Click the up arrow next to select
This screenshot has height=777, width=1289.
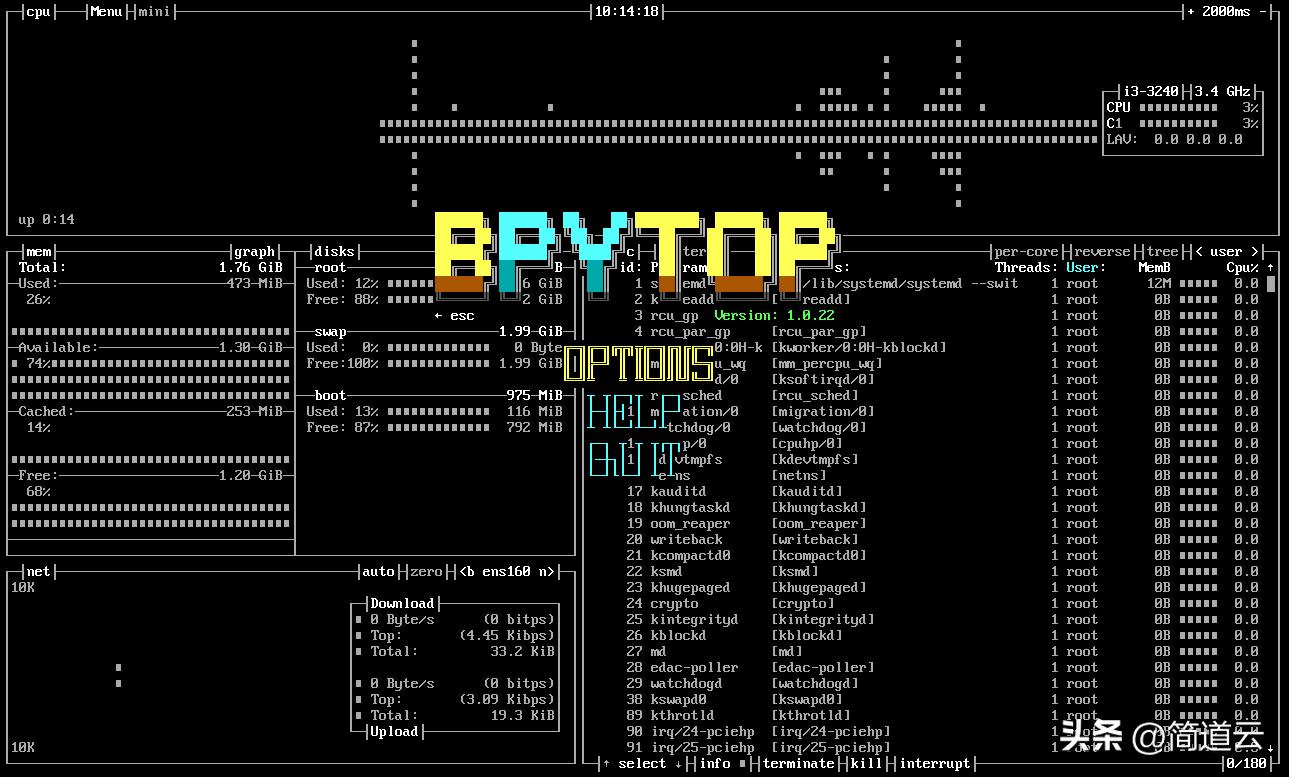click(606, 764)
